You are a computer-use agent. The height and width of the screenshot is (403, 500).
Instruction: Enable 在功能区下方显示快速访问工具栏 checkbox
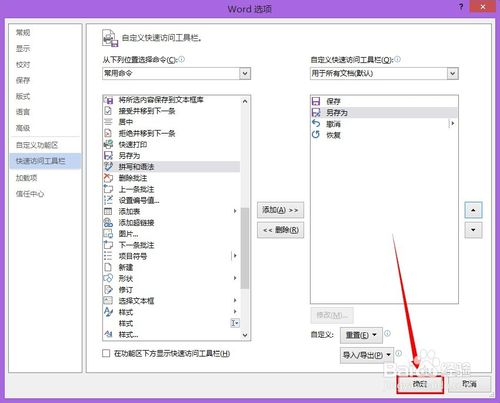click(106, 353)
